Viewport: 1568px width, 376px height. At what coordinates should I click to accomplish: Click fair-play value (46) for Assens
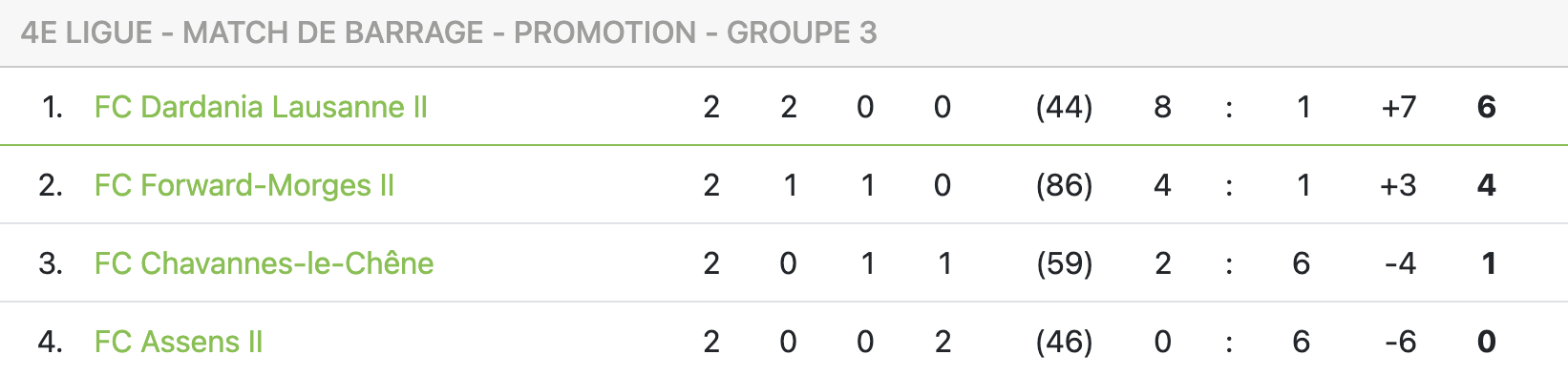point(1064,342)
